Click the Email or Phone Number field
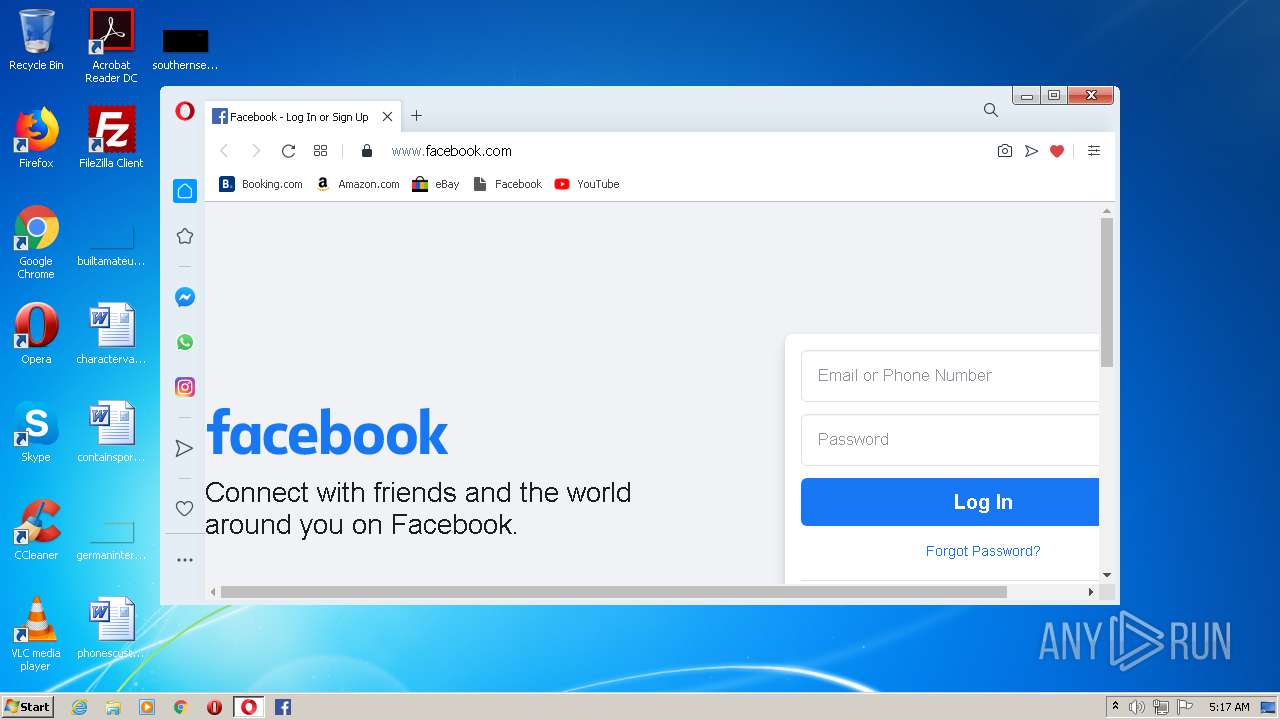Viewport: 1280px width, 720px height. (950, 376)
